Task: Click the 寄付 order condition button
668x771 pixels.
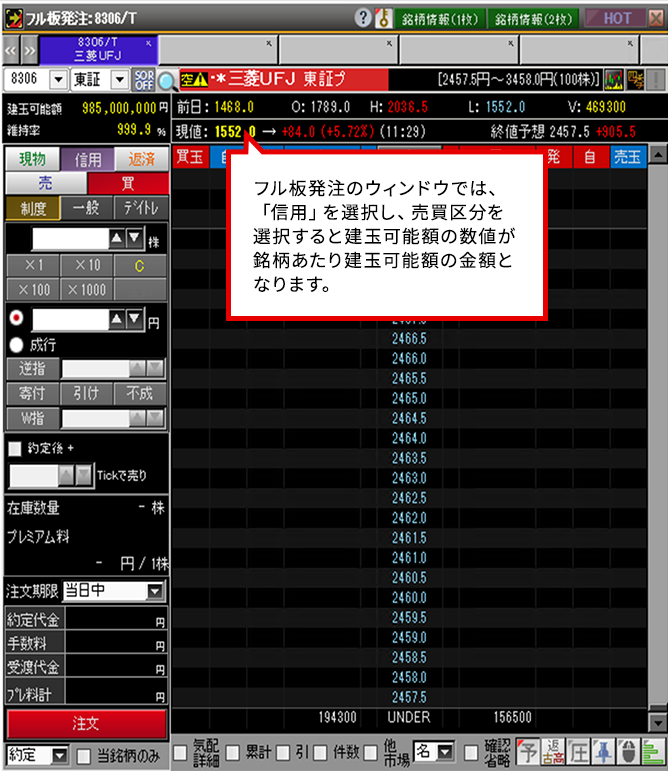Action: (x=33, y=393)
